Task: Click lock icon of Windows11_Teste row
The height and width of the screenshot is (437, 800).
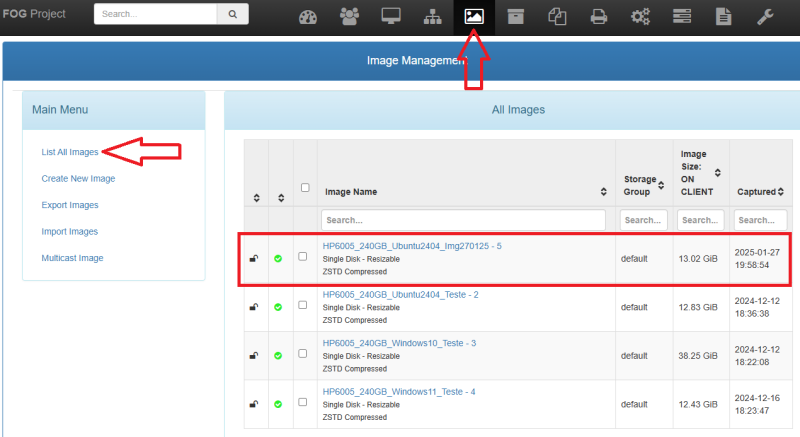Action: 254,404
